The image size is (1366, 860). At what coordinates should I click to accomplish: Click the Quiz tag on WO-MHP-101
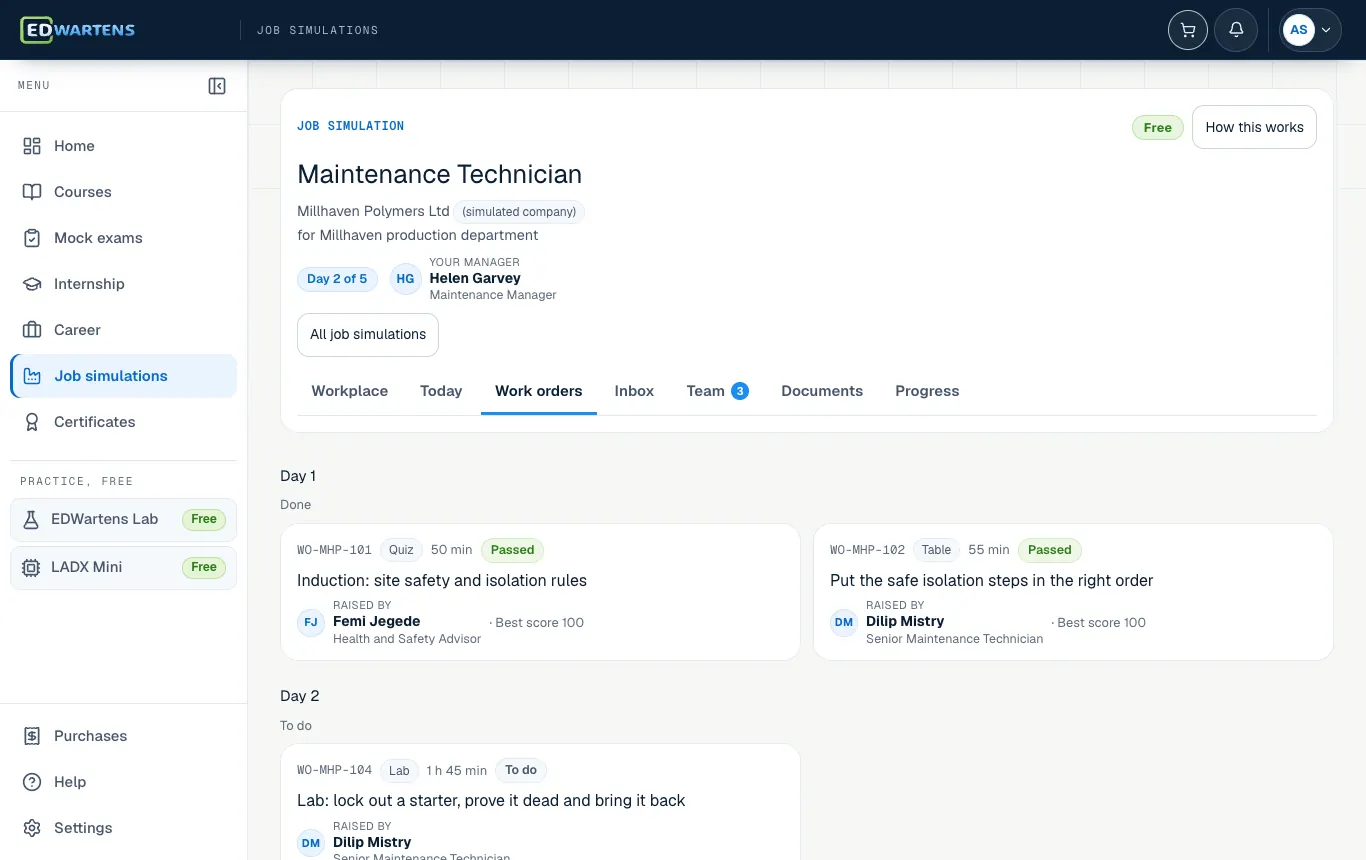[401, 550]
